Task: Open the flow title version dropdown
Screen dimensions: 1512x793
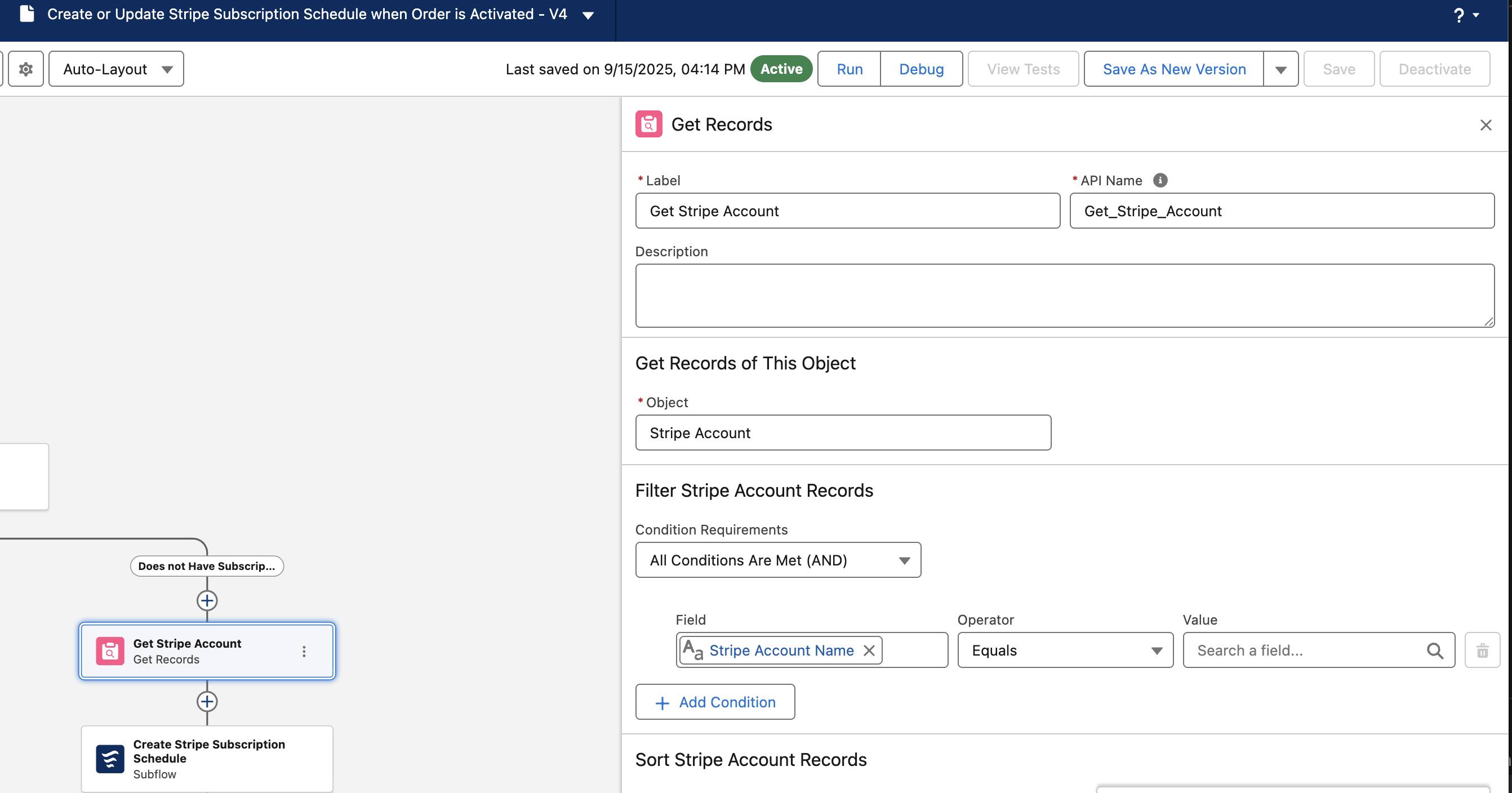Action: [x=588, y=15]
